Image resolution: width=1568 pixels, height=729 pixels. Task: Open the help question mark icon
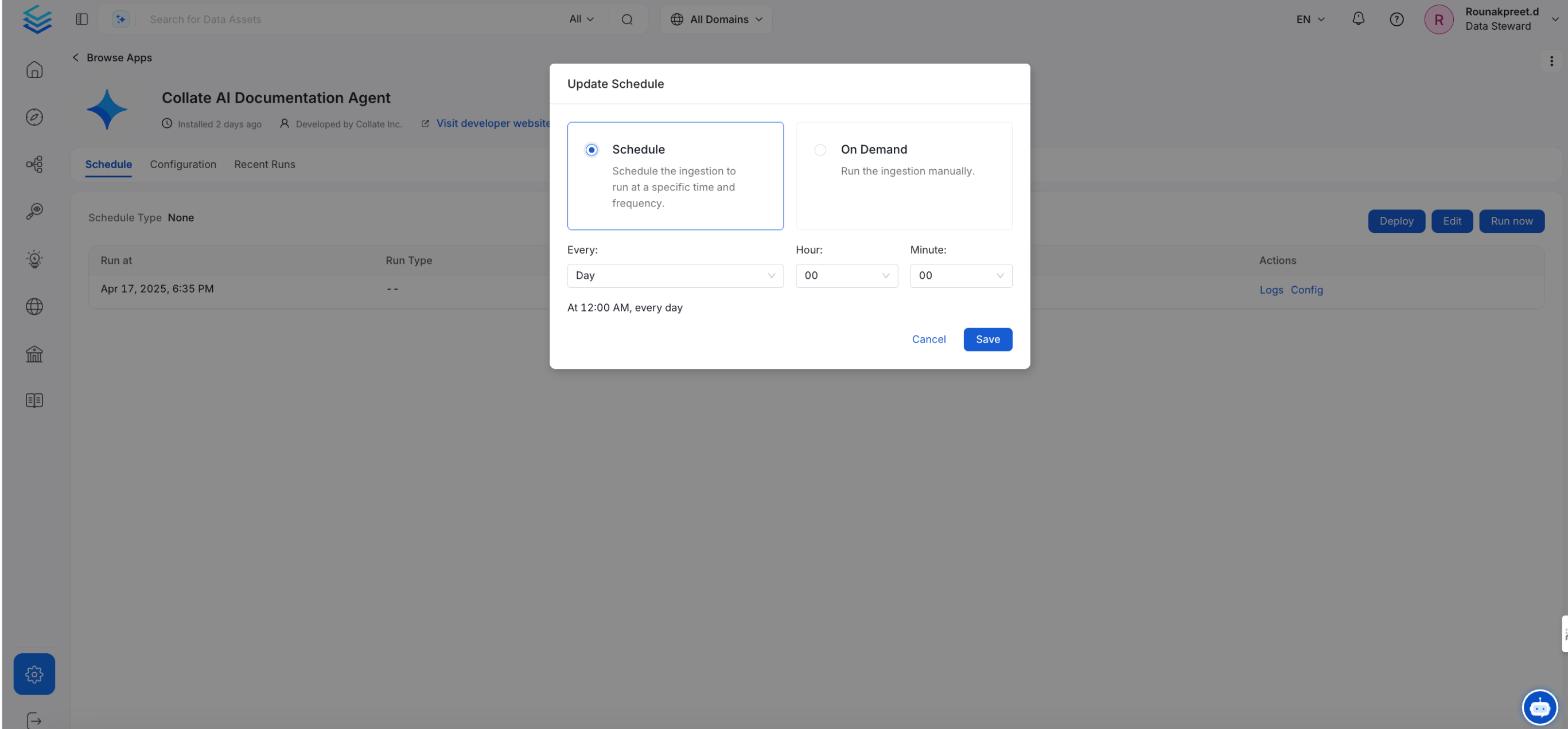[1396, 19]
